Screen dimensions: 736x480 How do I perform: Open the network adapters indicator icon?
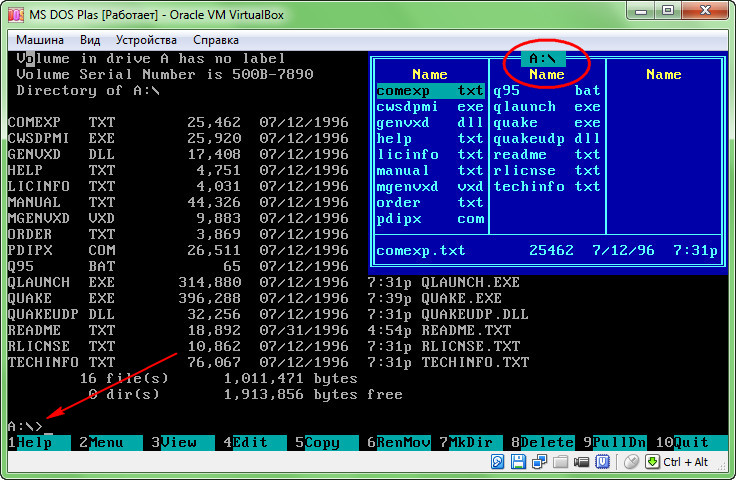539,462
